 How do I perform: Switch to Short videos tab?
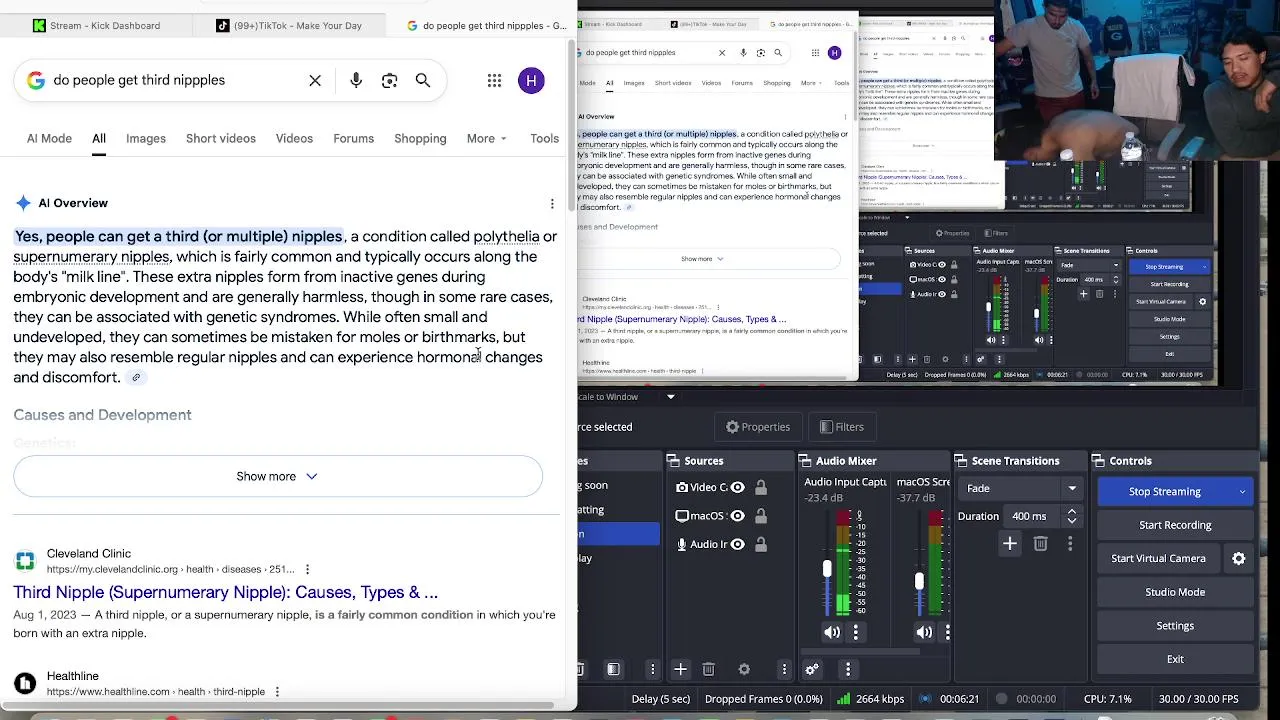click(221, 138)
